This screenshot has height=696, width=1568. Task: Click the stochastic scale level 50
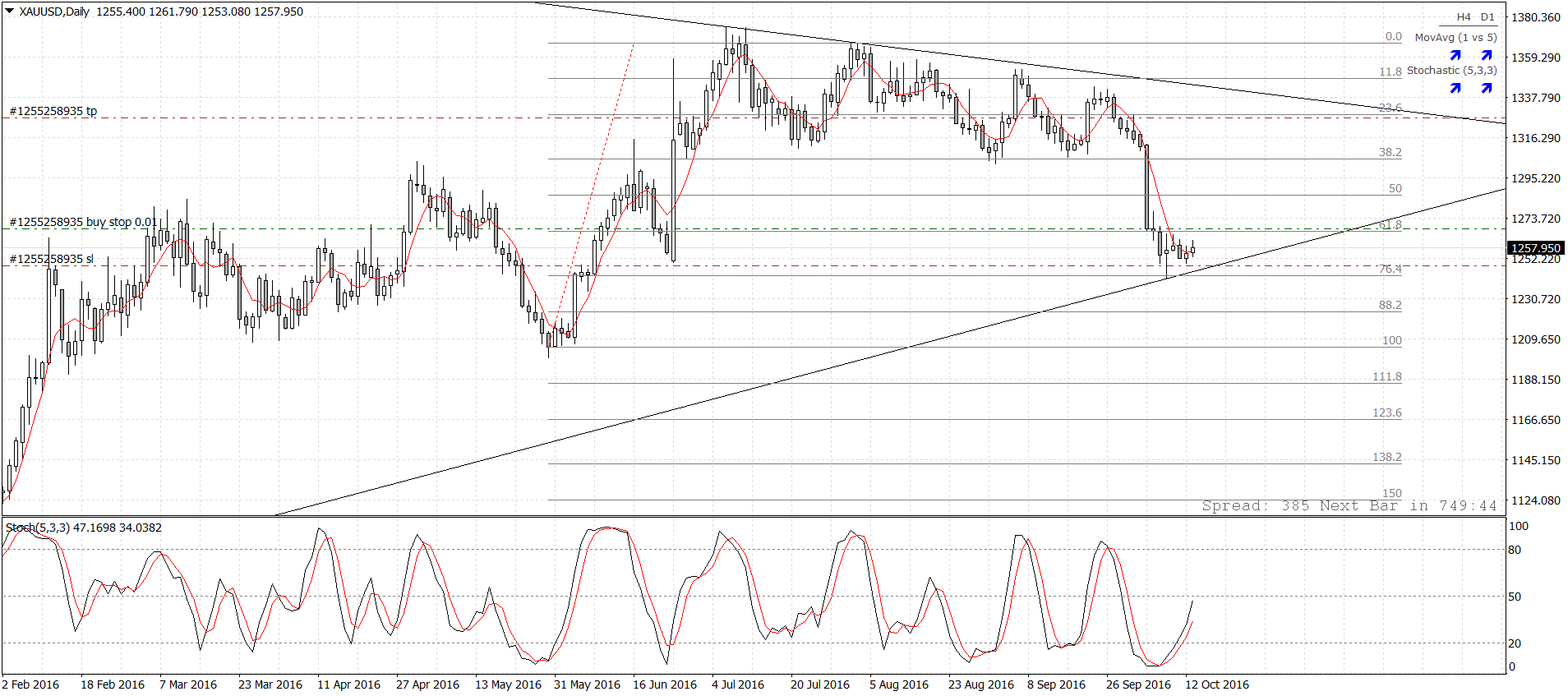1515,597
